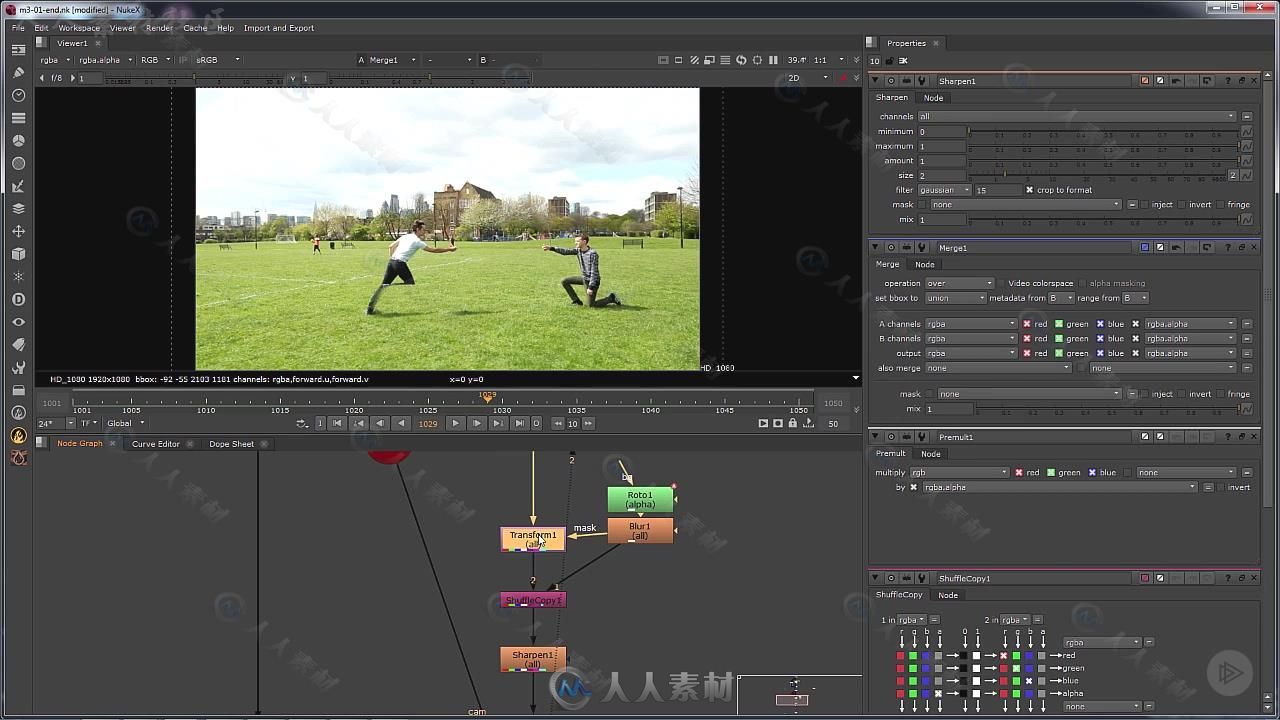
Task: Enable Sharpen1 mask fringe checkbox
Action: pos(1220,205)
